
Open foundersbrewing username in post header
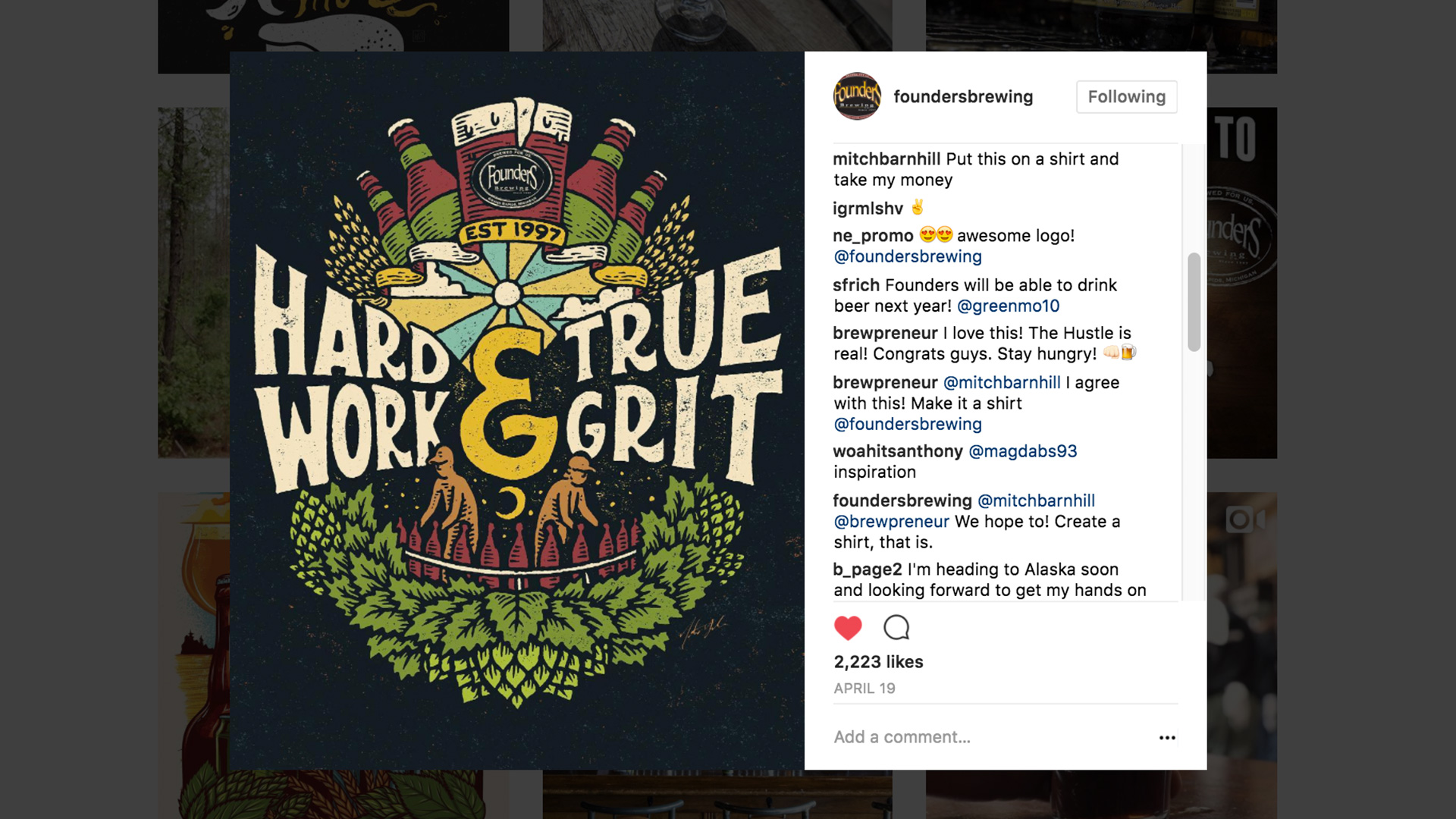pos(963,97)
